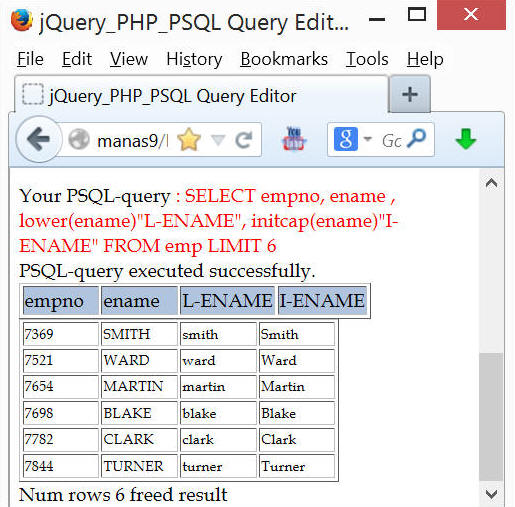Click the globe site identity icon
Screen dimensions: 515x507
79,139
